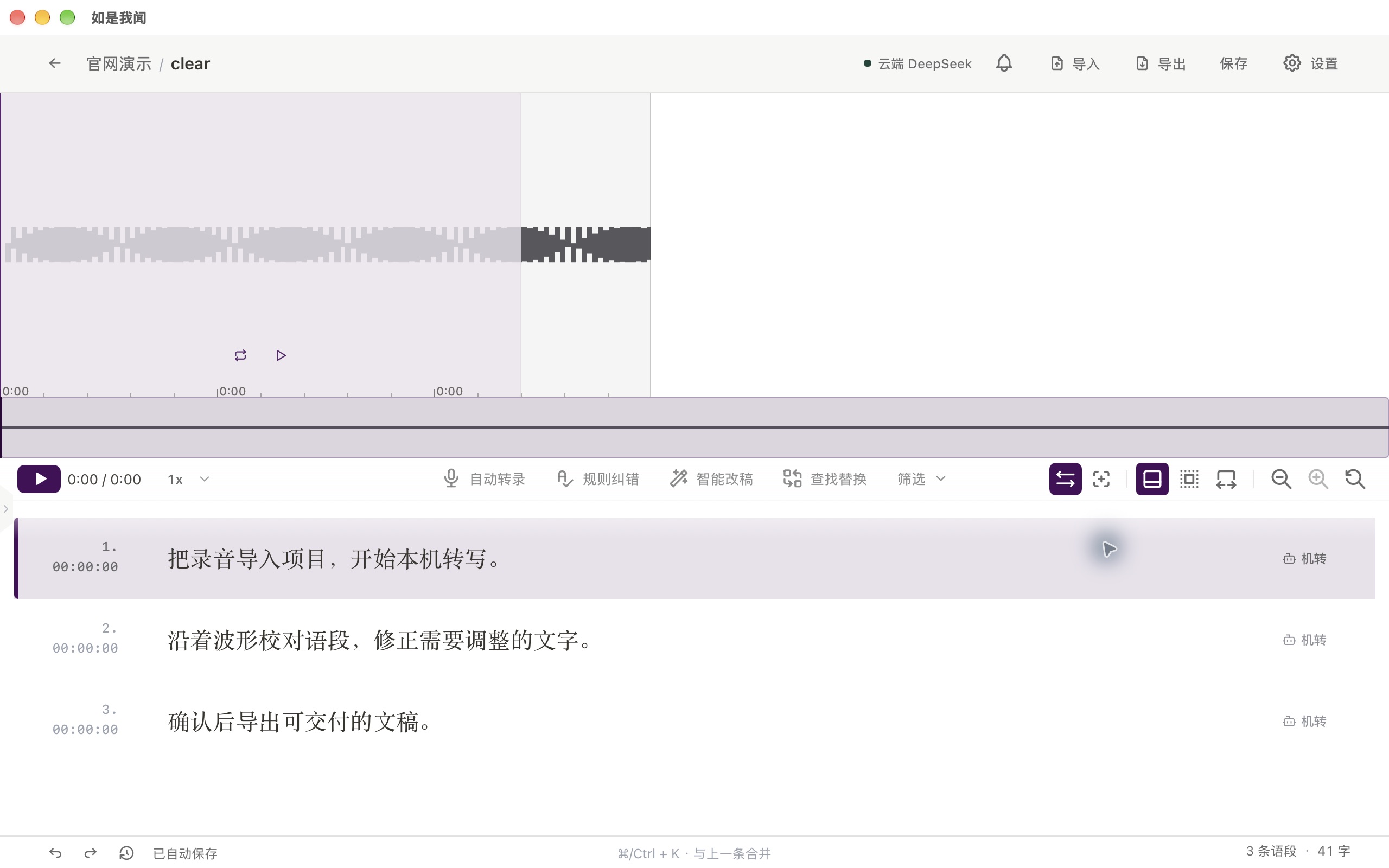The height and width of the screenshot is (868, 1389).
Task: Click timestamp of segment 2
Action: [x=86, y=648]
